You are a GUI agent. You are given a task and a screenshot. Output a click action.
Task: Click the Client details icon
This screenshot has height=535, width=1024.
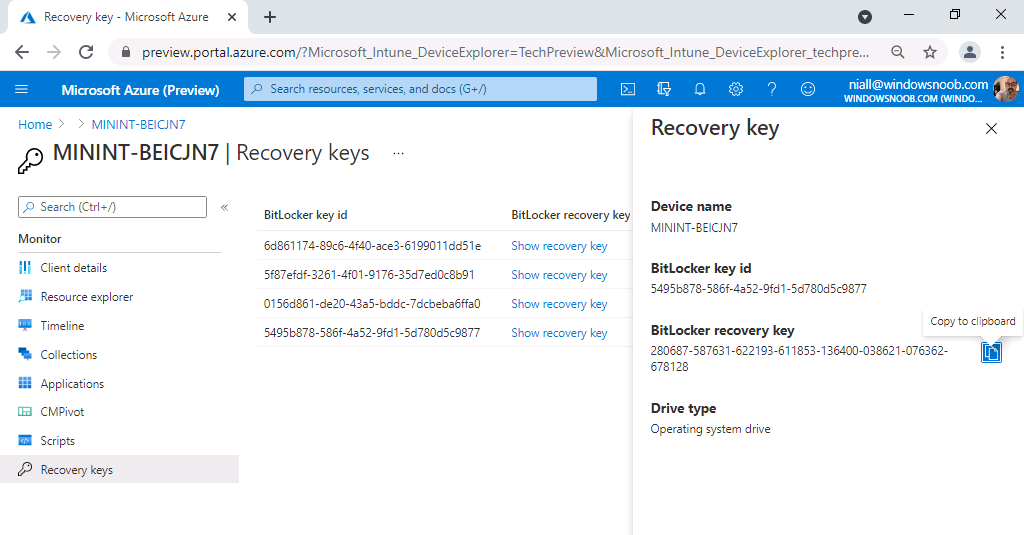pyautogui.click(x=25, y=267)
